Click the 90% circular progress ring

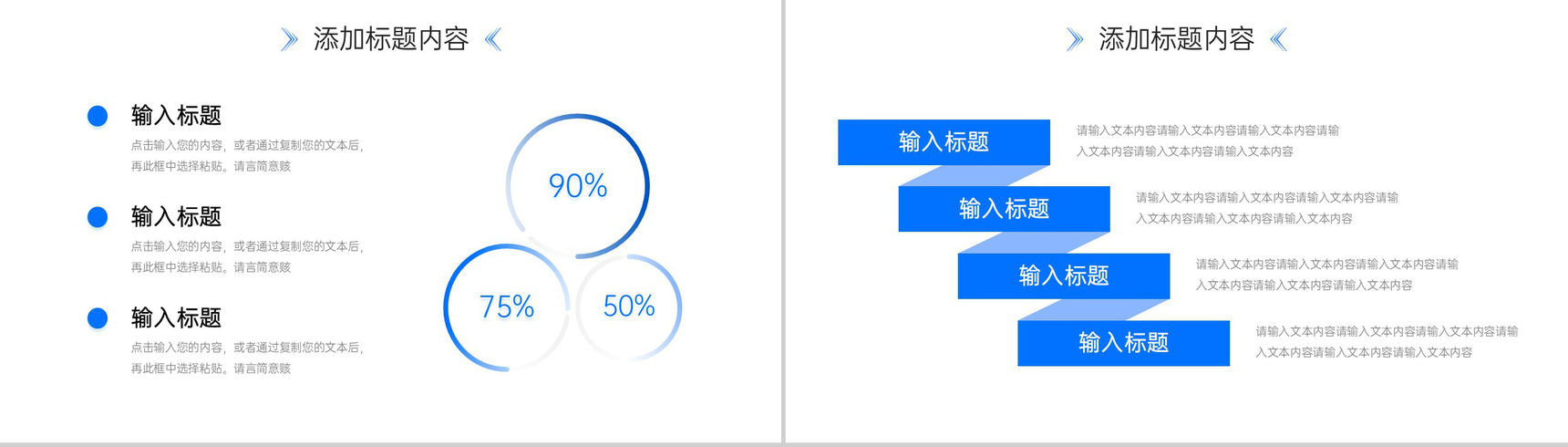578,186
